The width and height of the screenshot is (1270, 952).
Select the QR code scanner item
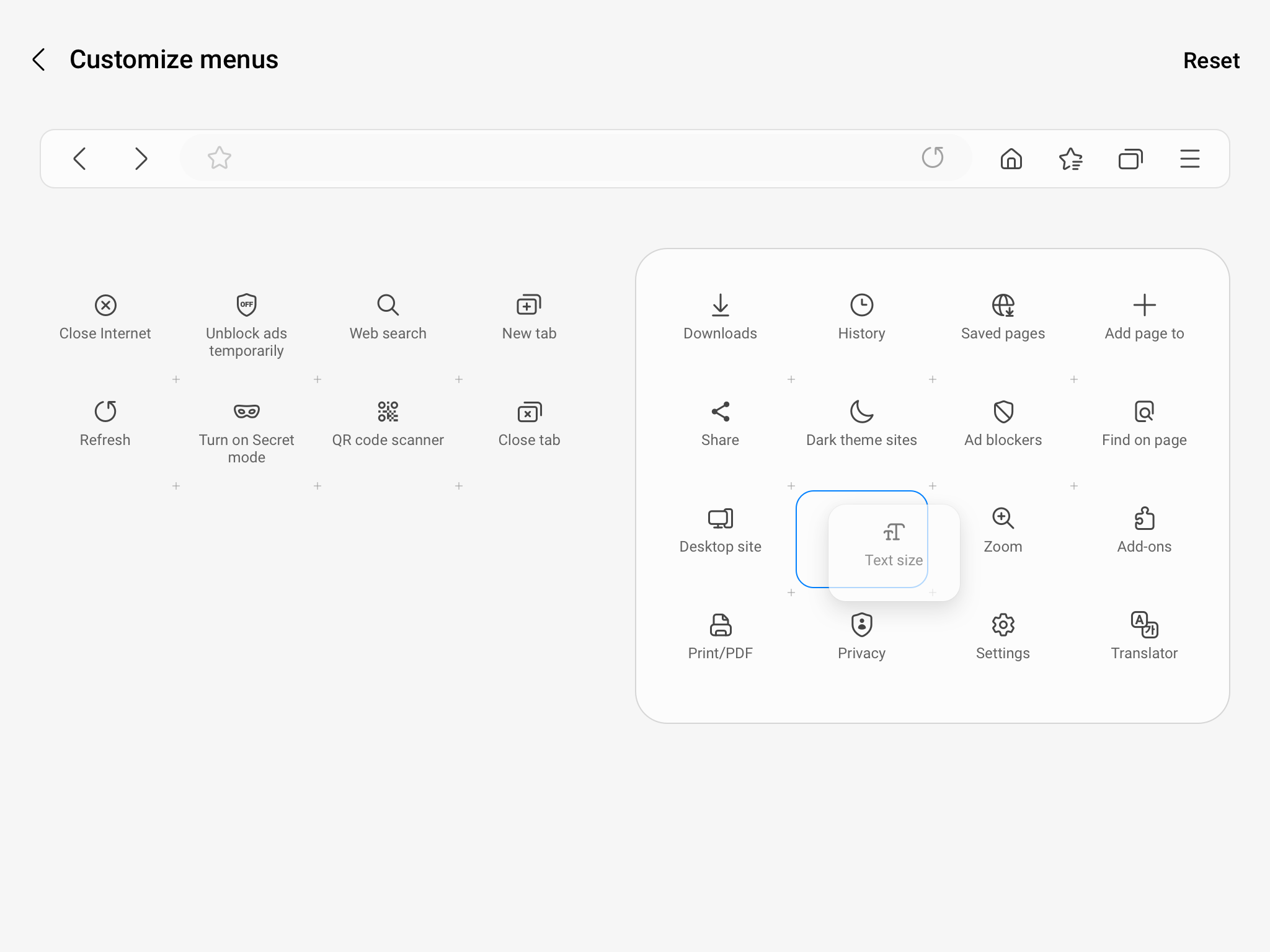388,425
